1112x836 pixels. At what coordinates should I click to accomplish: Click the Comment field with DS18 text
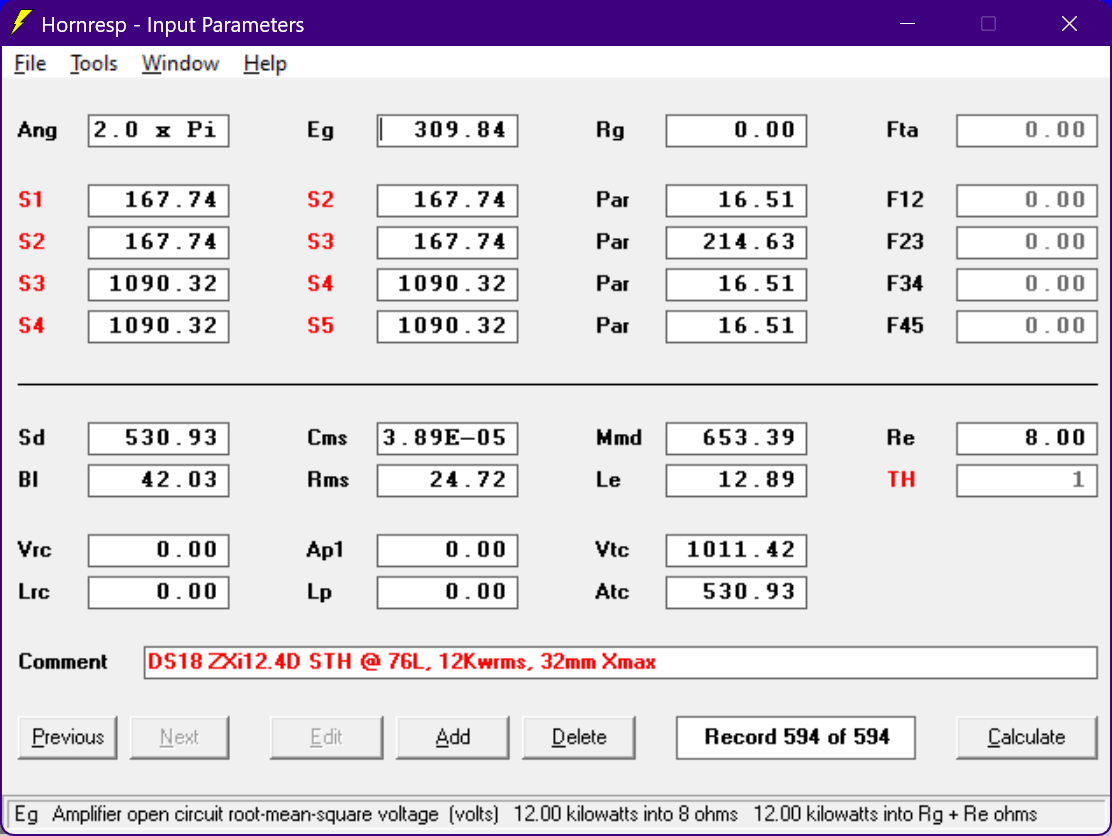coord(621,662)
